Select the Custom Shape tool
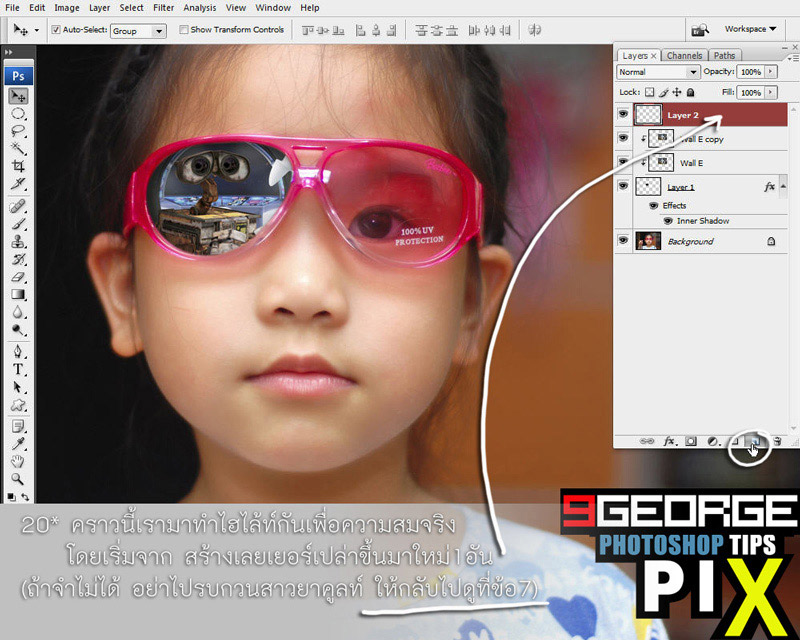The width and height of the screenshot is (800, 640). point(18,405)
